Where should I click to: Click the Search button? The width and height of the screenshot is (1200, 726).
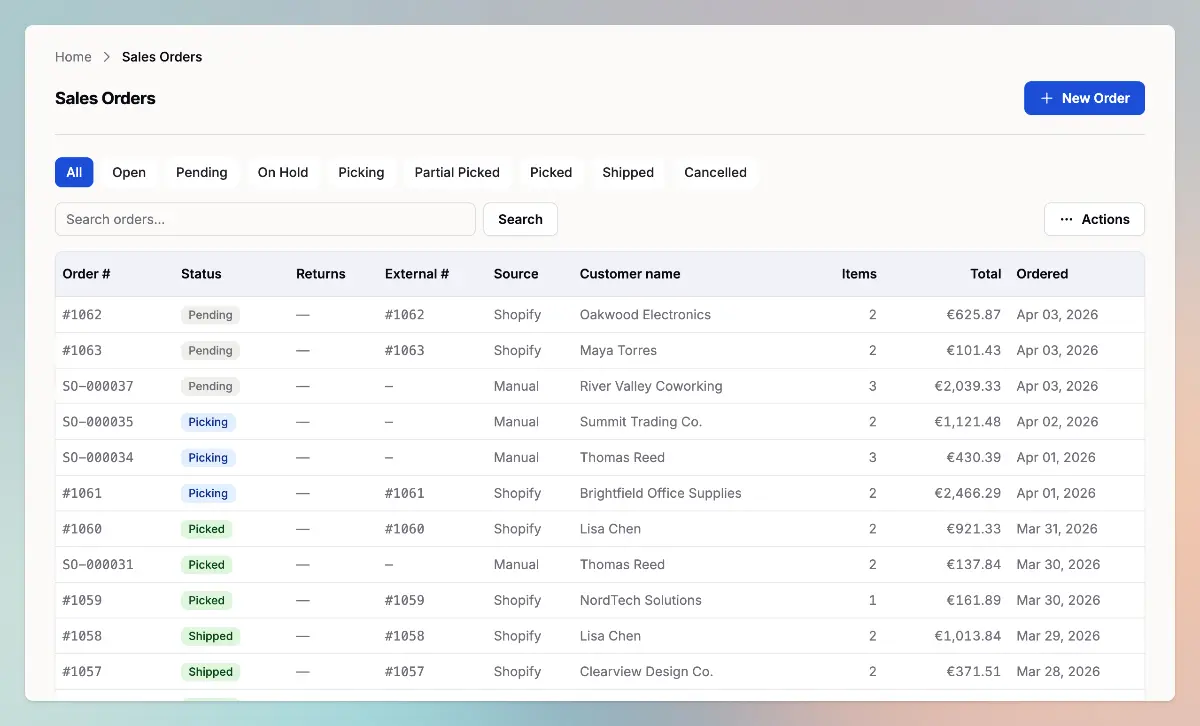520,219
